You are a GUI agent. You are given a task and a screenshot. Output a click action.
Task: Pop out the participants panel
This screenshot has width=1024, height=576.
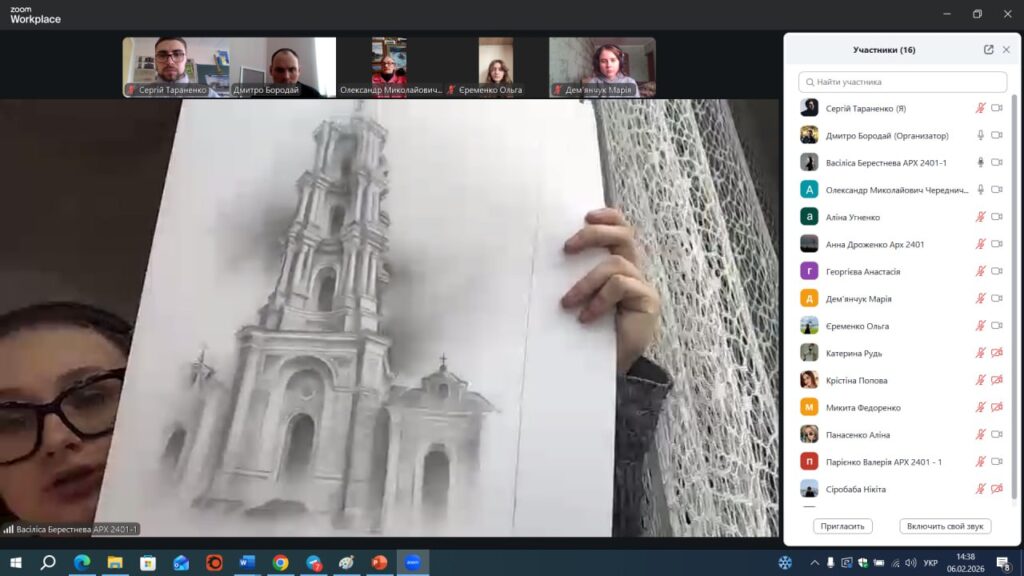988,50
